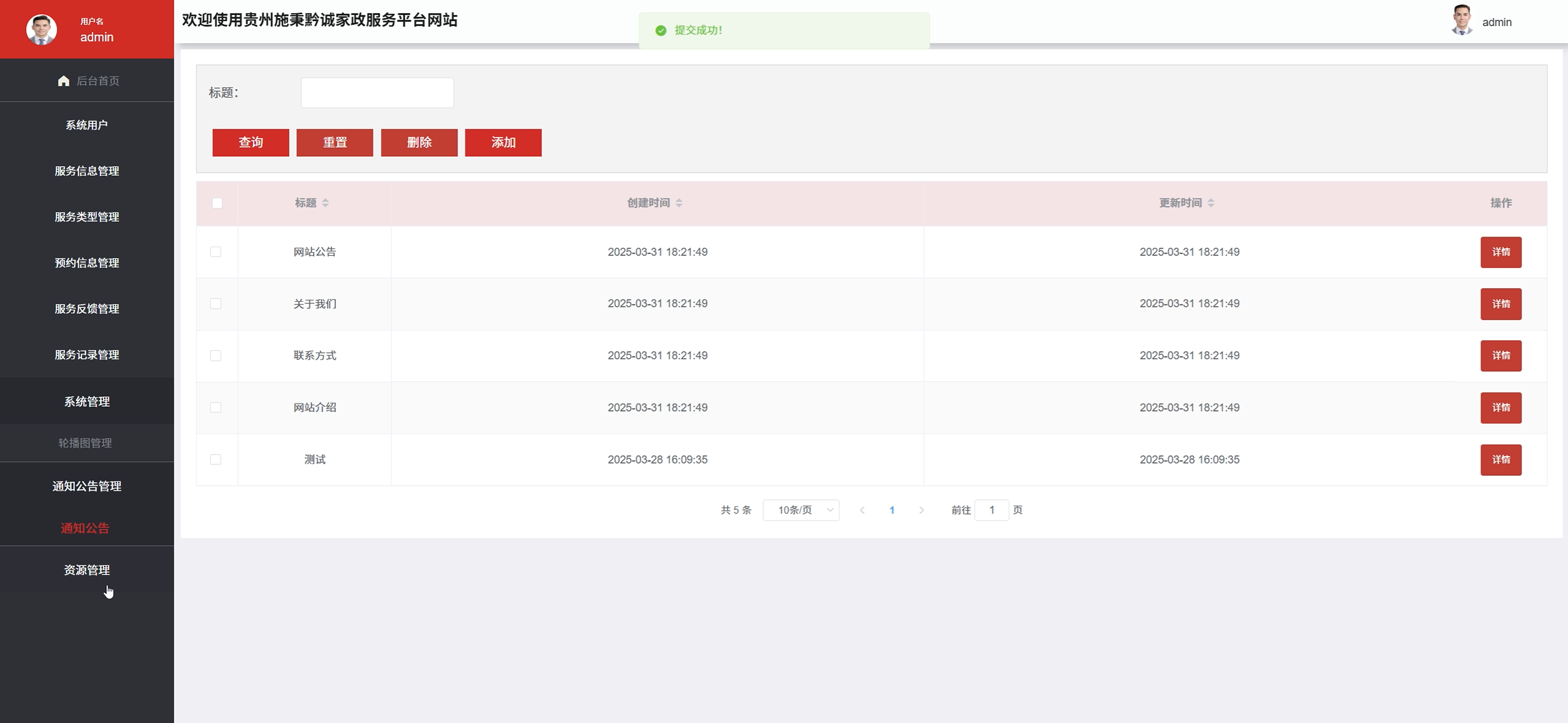The height and width of the screenshot is (723, 1568).
Task: Expand 资源管理 sidebar menu
Action: click(x=87, y=570)
